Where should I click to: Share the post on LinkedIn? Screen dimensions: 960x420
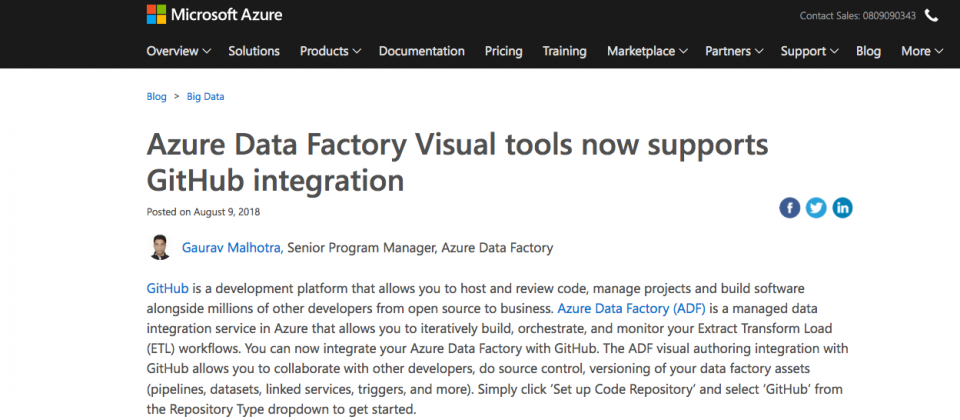coord(842,208)
